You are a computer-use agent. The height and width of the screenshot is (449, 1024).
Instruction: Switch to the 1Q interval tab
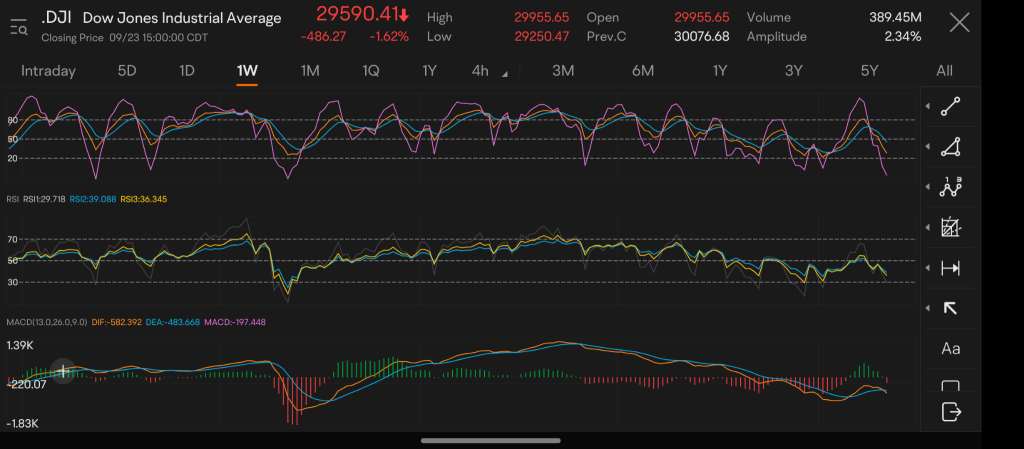pyautogui.click(x=370, y=71)
